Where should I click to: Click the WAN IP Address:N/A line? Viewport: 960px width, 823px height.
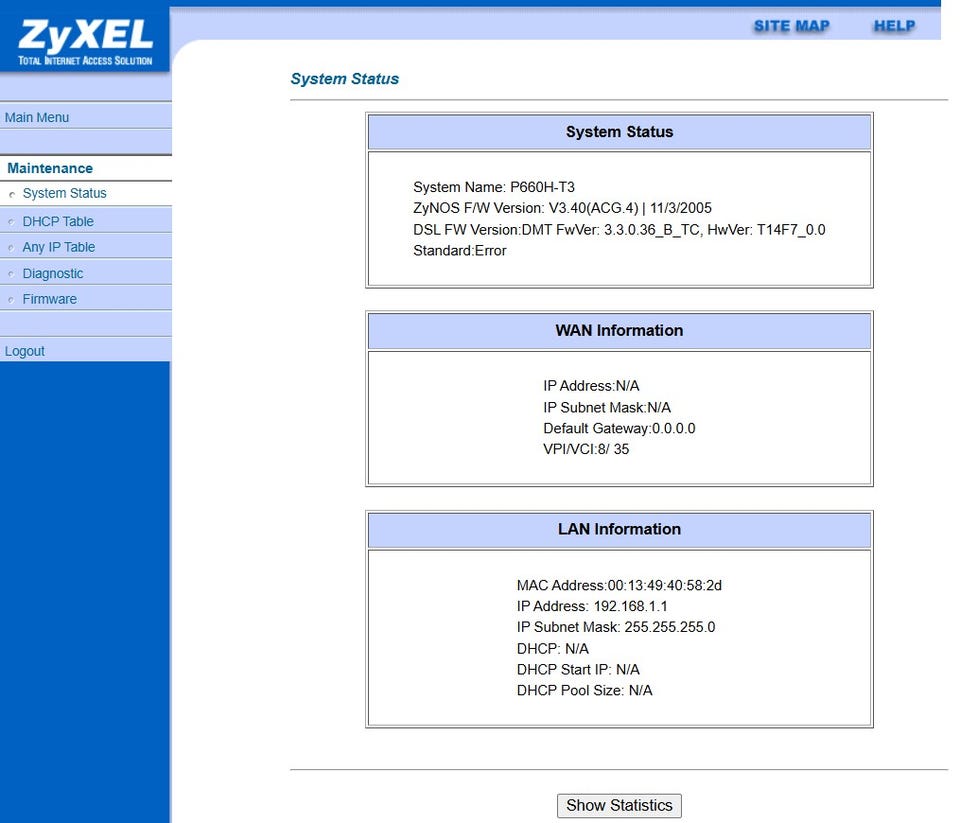click(x=591, y=386)
